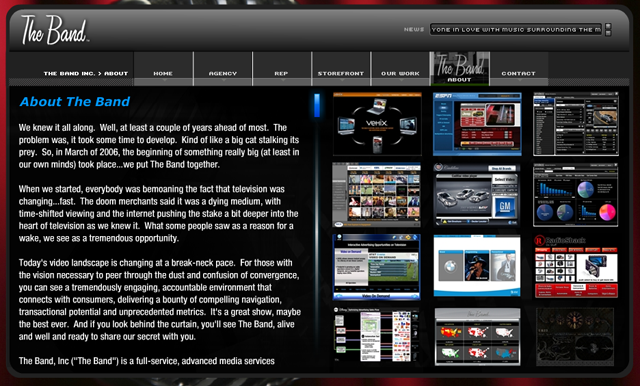640x386 pixels.
Task: Open the Contact tab
Action: (518, 69)
